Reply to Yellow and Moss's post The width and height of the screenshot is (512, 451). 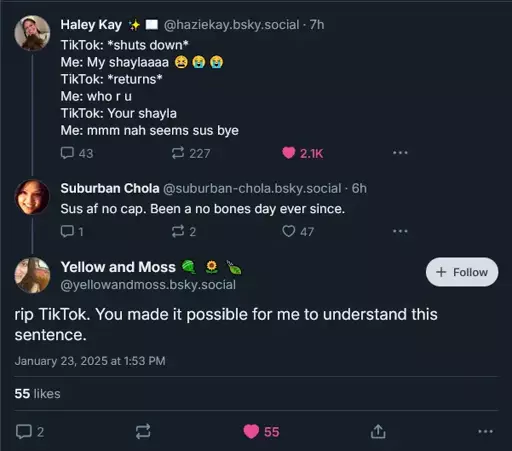pos(30,432)
